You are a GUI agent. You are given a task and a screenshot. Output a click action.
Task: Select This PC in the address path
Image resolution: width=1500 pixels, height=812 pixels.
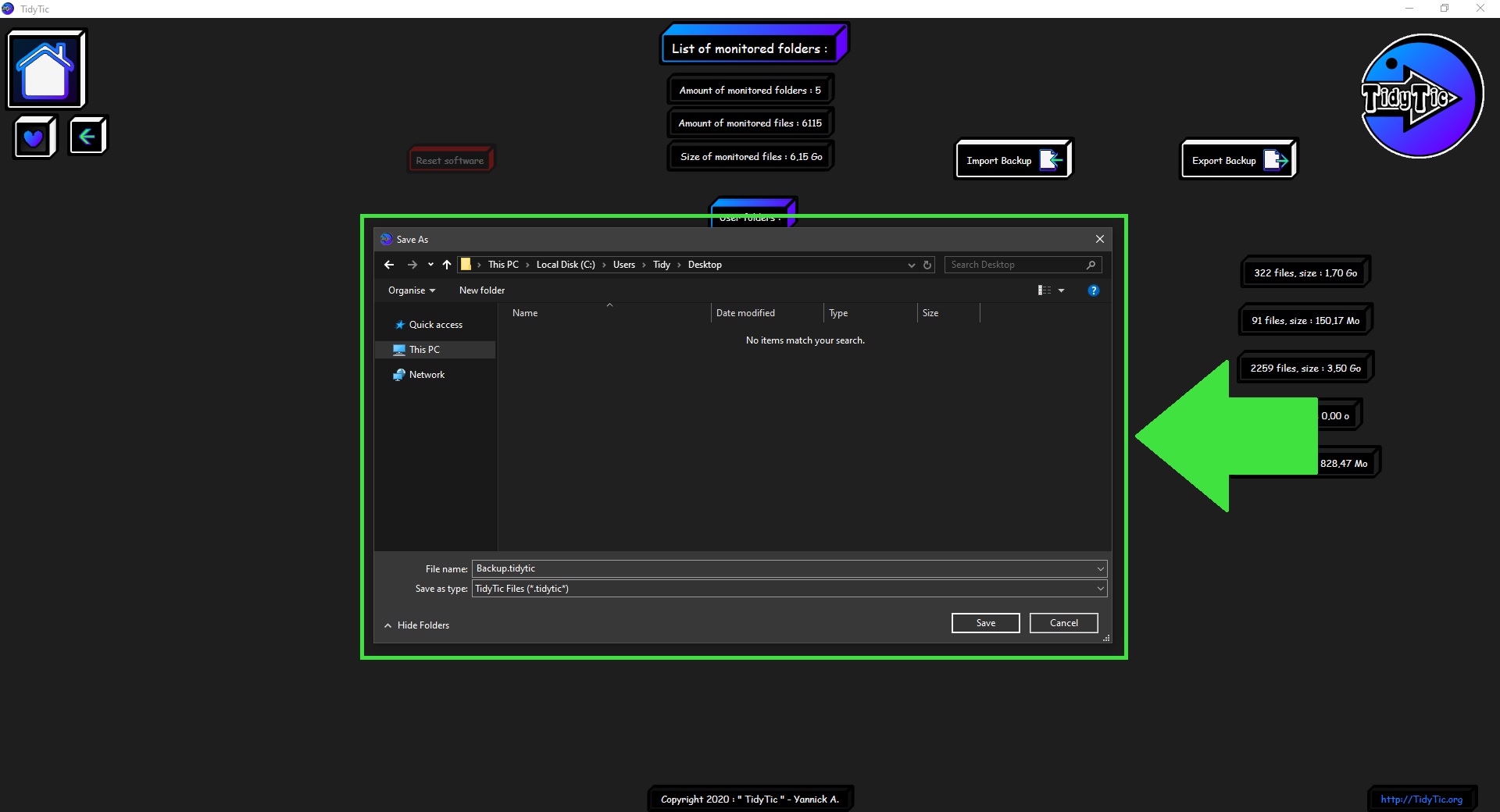503,265
